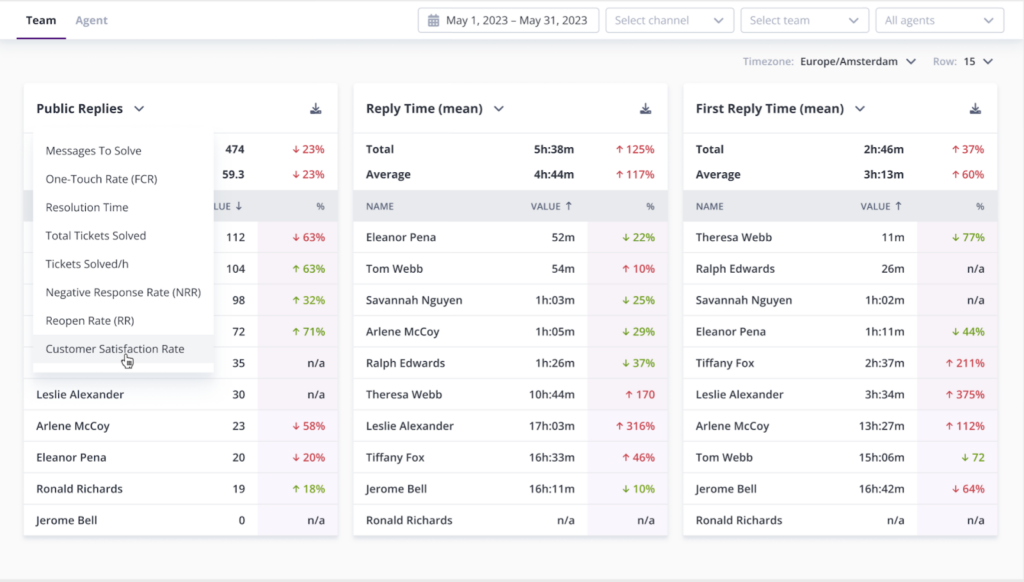Sort Public Replies table by value arrow

point(239,206)
